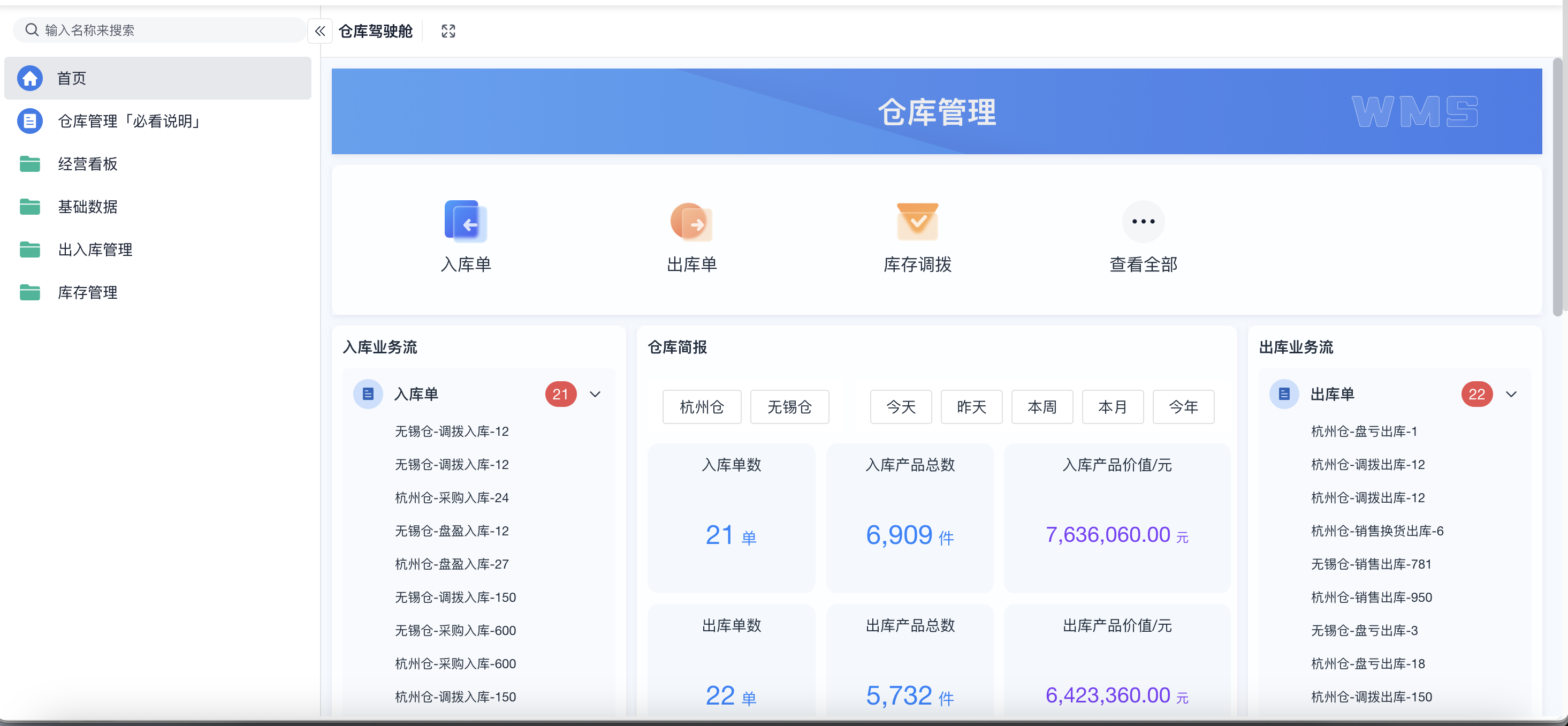Collapse the 出库单 list chevron
The image size is (1568, 726).
pyautogui.click(x=1511, y=394)
